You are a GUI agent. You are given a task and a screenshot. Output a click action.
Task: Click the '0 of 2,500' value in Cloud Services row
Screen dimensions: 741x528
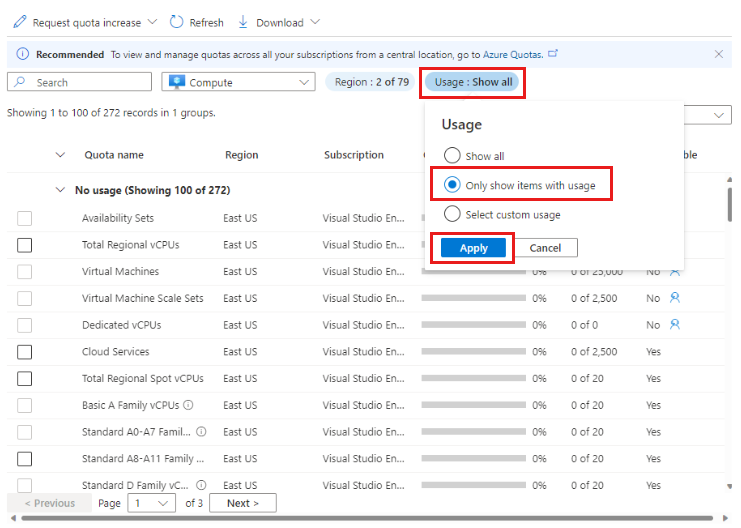tap(594, 352)
